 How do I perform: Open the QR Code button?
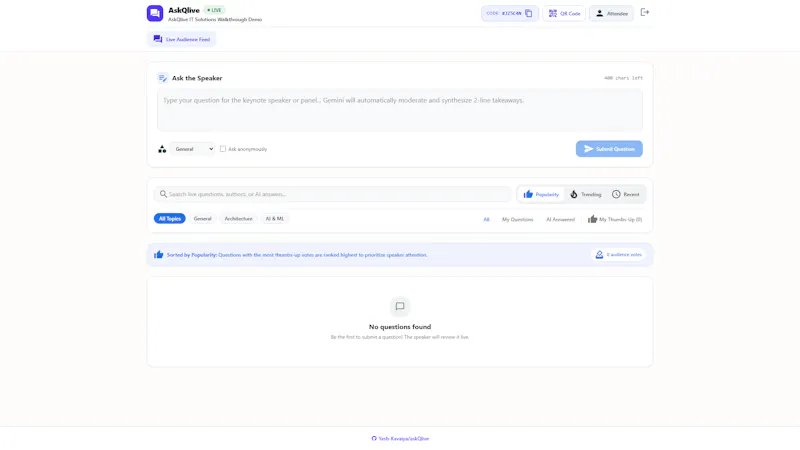click(x=564, y=13)
